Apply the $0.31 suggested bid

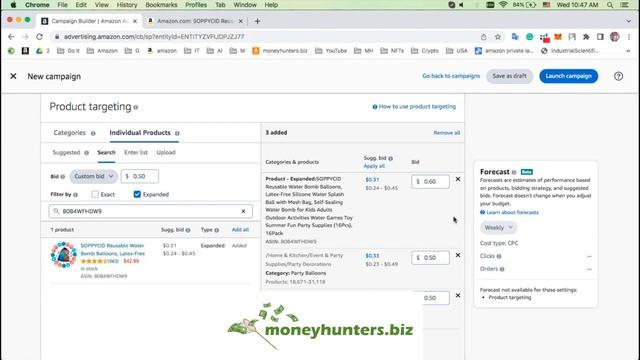[x=372, y=180]
